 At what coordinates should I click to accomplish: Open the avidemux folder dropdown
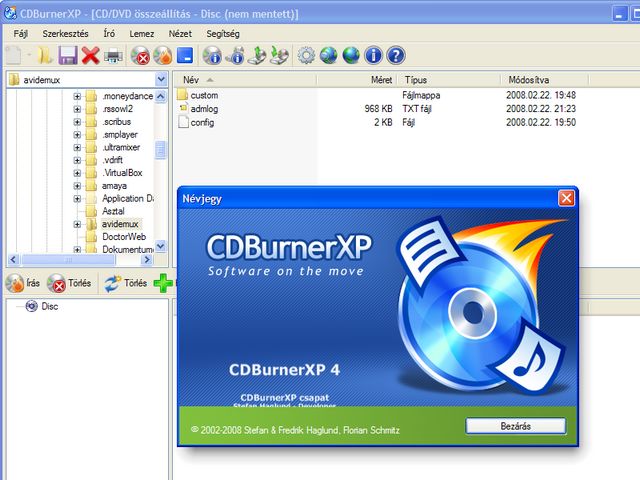tap(161, 80)
